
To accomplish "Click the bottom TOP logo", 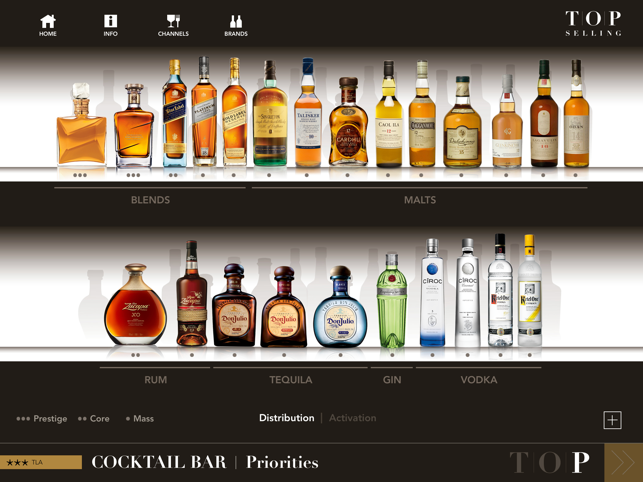I will 550,462.
